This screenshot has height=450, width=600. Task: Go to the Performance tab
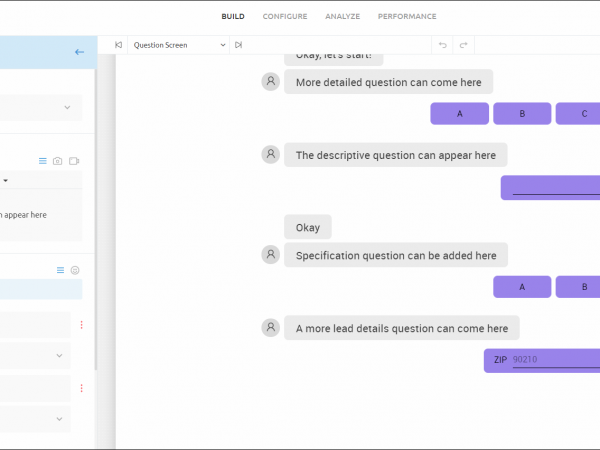(x=407, y=16)
